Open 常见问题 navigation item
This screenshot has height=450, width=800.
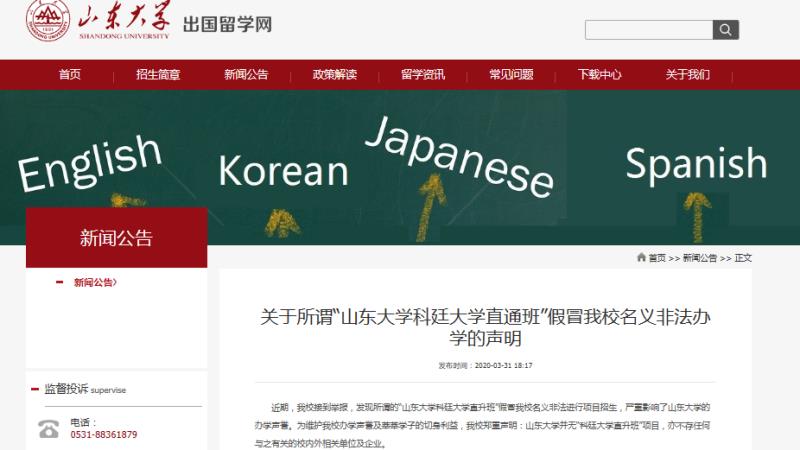coord(510,74)
